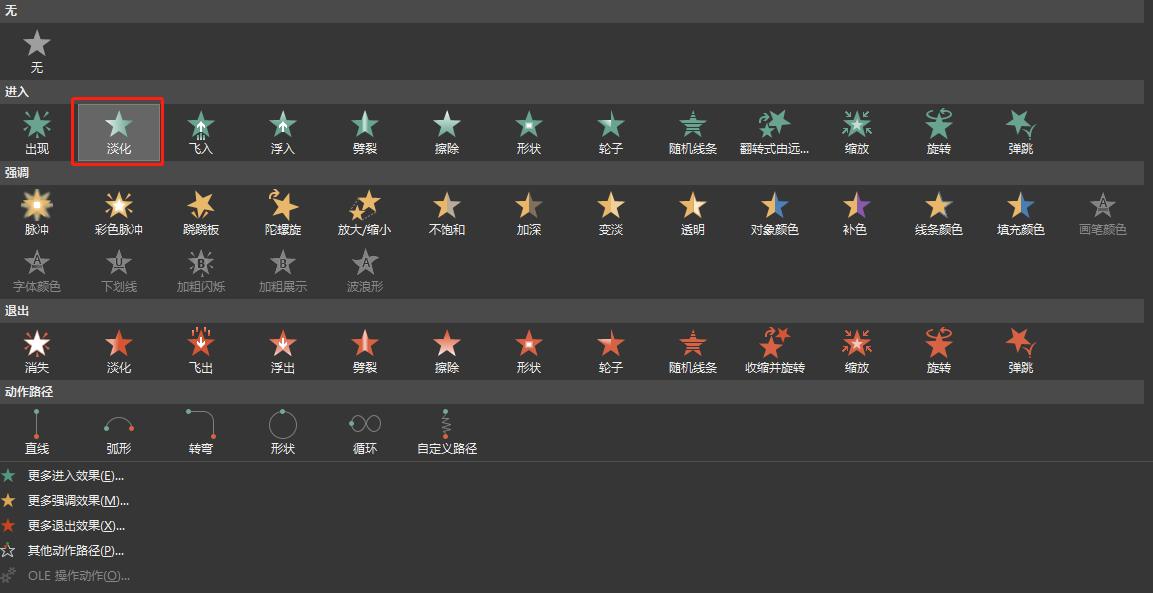1153x593 pixels.
Task: Apply the 消失 exit animation
Action: click(x=37, y=350)
